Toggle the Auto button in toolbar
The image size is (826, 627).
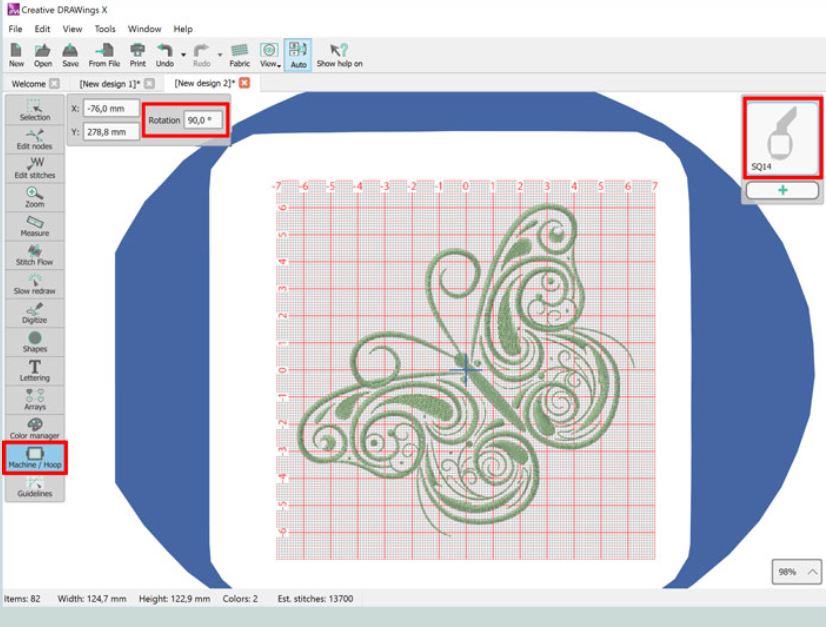coord(297,54)
